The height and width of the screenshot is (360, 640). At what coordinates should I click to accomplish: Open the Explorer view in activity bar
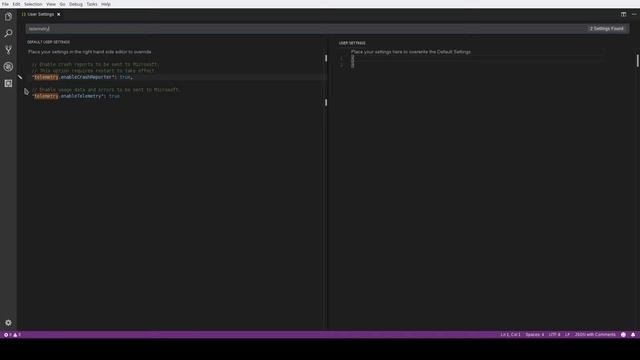pos(8,17)
